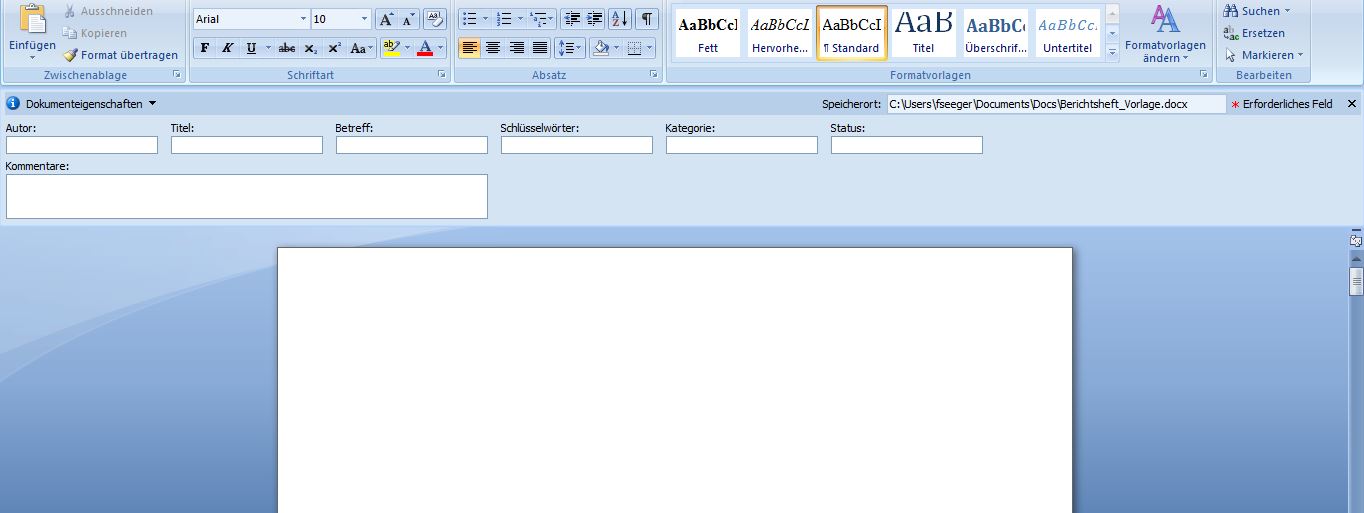The width and height of the screenshot is (1364, 513).
Task: Toggle subscript x₂ formatting
Action: point(311,48)
